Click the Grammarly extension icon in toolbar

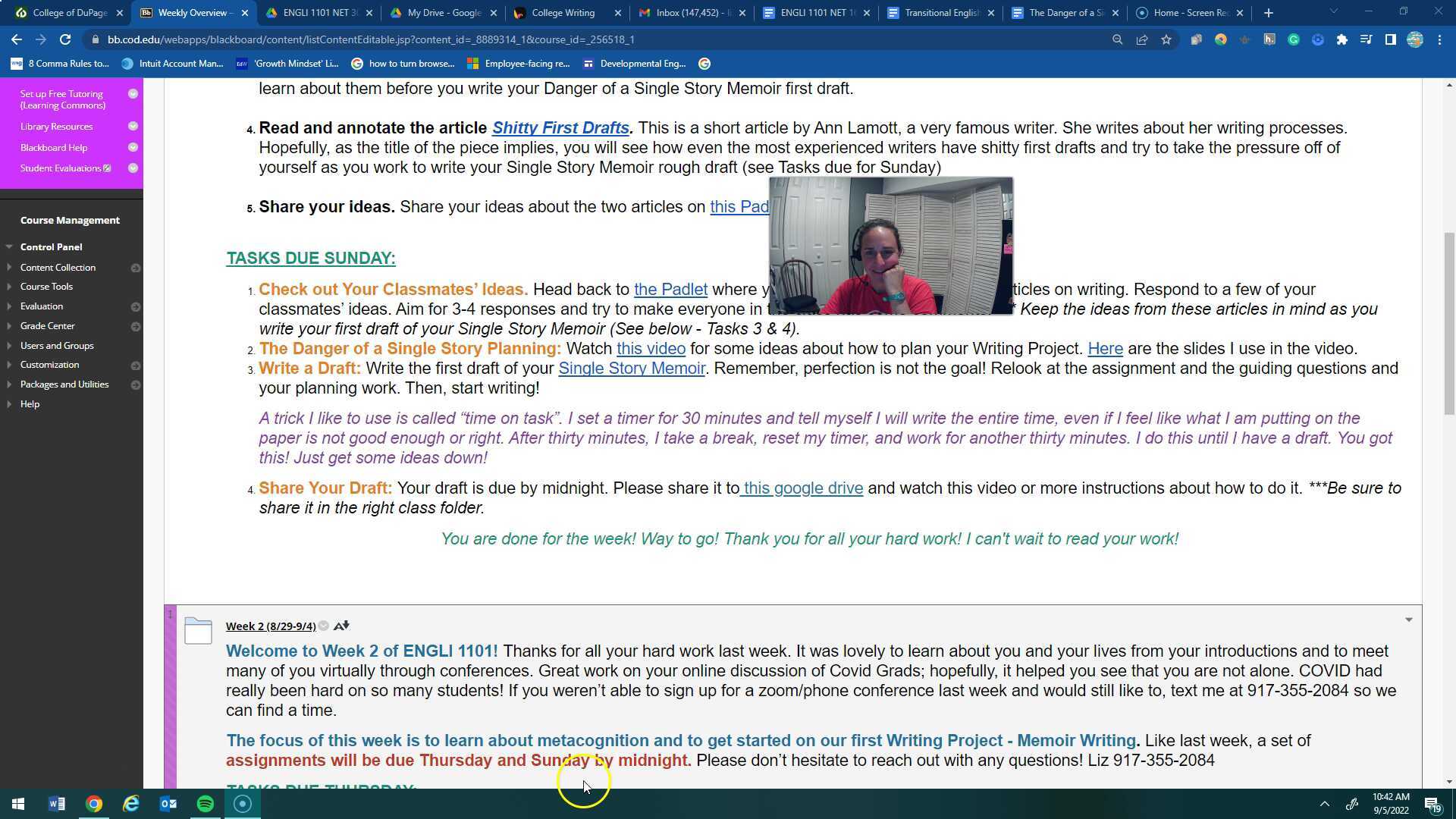click(1294, 39)
